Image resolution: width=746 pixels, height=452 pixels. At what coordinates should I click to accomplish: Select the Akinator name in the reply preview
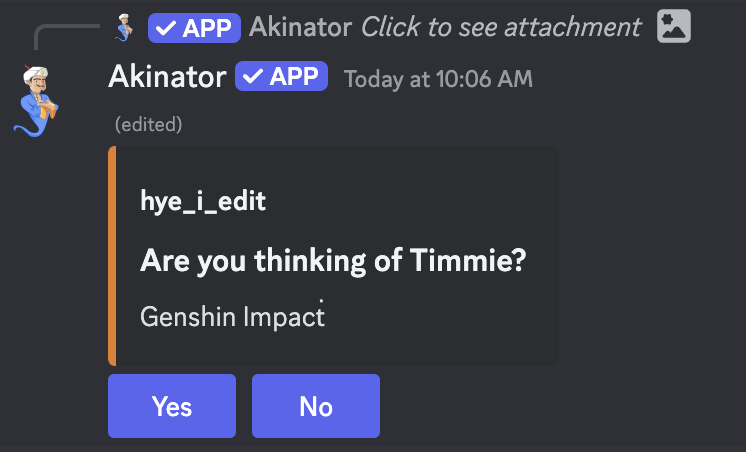(300, 28)
